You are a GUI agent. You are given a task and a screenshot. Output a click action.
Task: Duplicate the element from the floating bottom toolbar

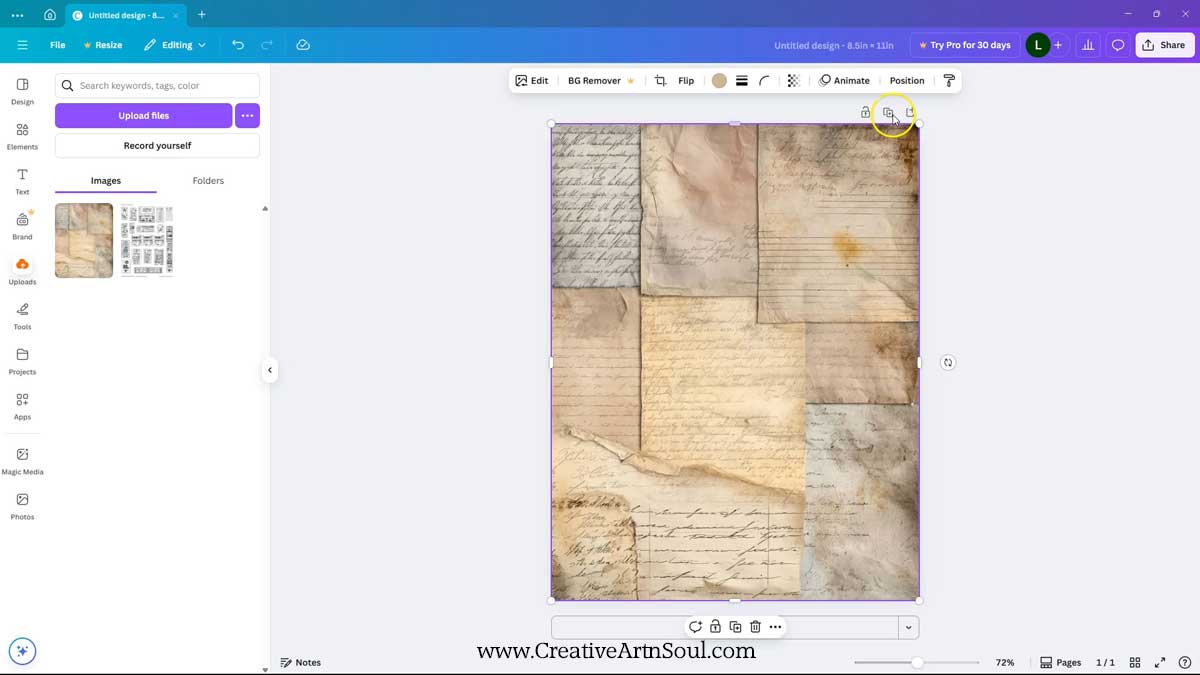[x=735, y=627]
